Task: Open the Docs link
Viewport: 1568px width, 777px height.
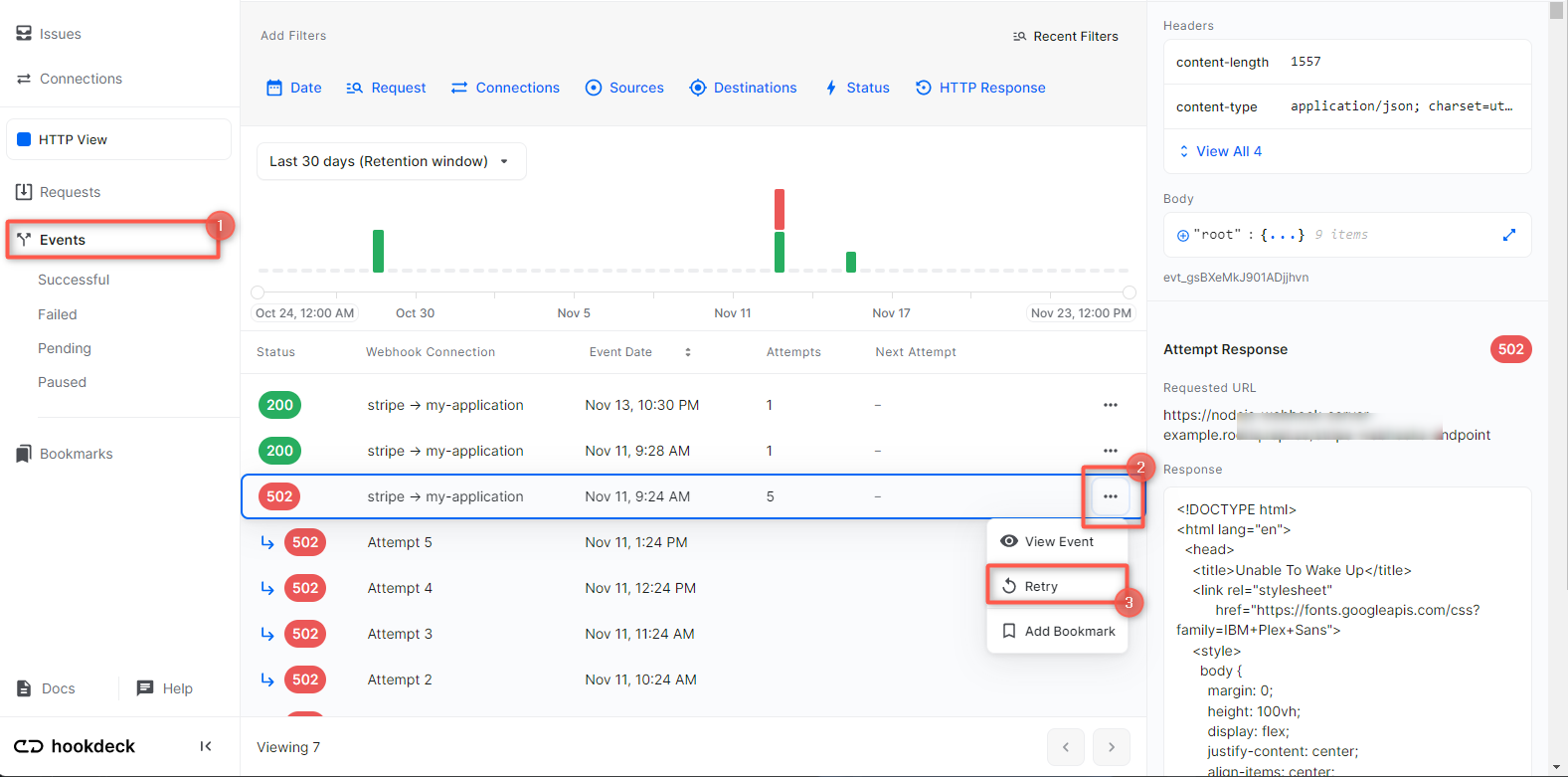Action: point(47,688)
